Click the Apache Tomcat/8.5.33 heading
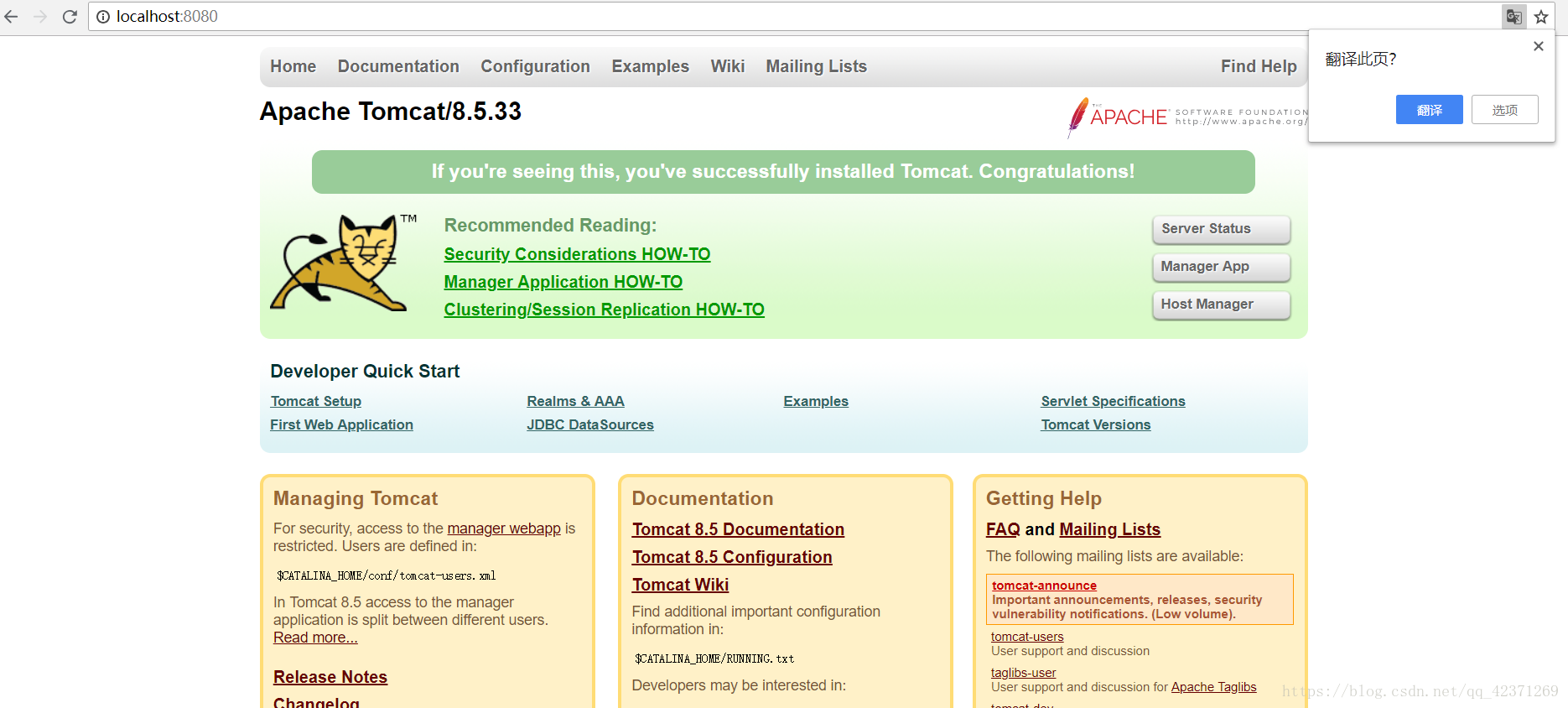1568x708 pixels. coord(390,111)
